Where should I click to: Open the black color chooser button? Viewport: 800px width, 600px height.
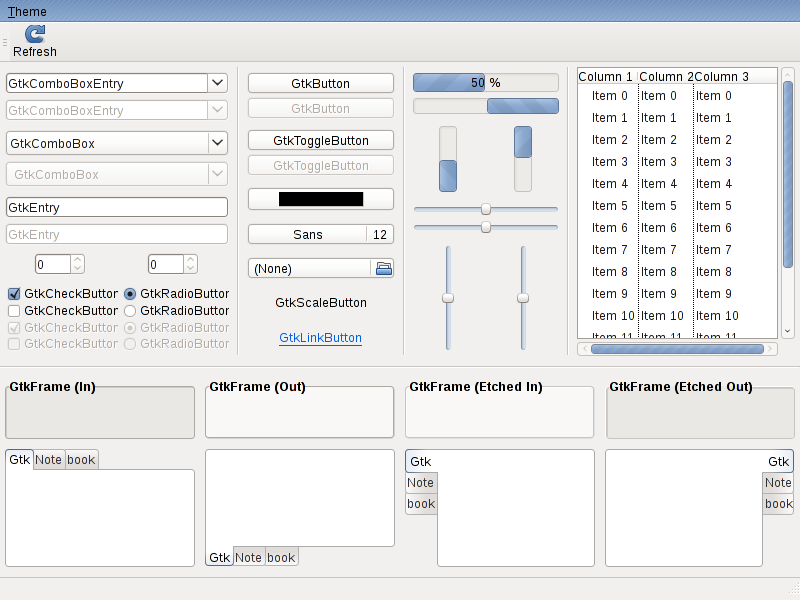(x=321, y=199)
